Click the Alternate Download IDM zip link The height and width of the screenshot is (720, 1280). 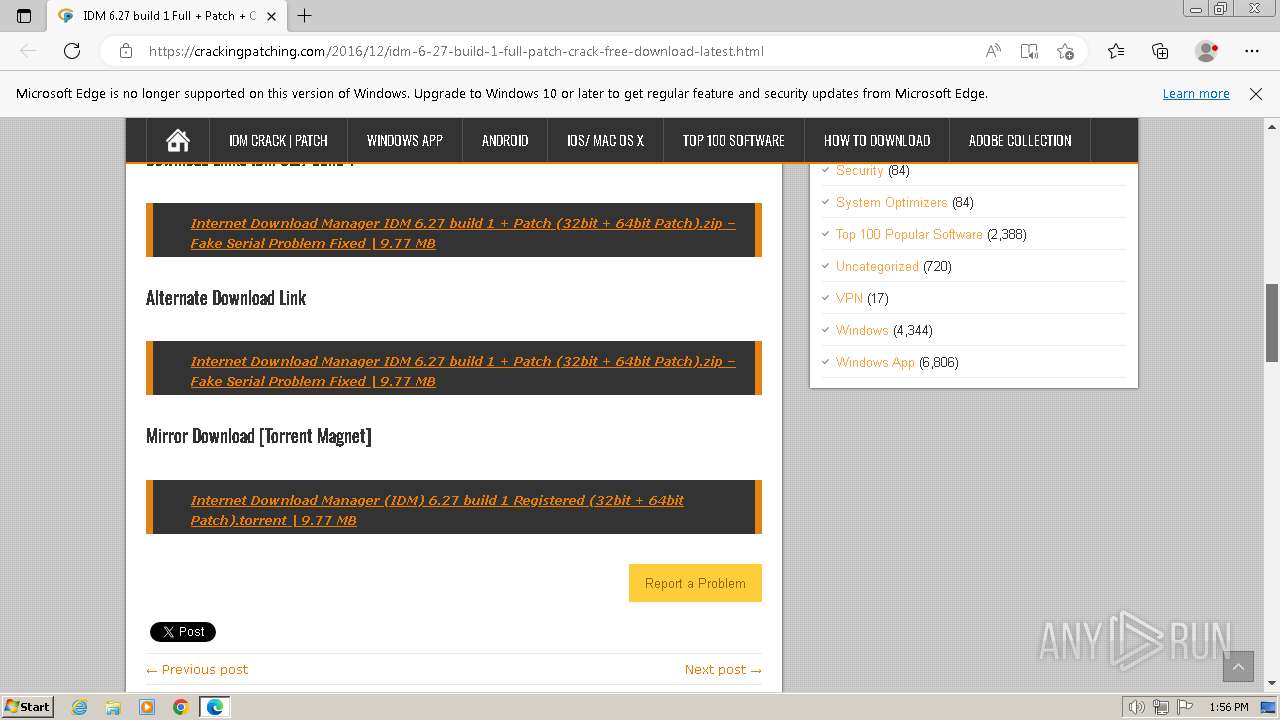click(x=463, y=371)
